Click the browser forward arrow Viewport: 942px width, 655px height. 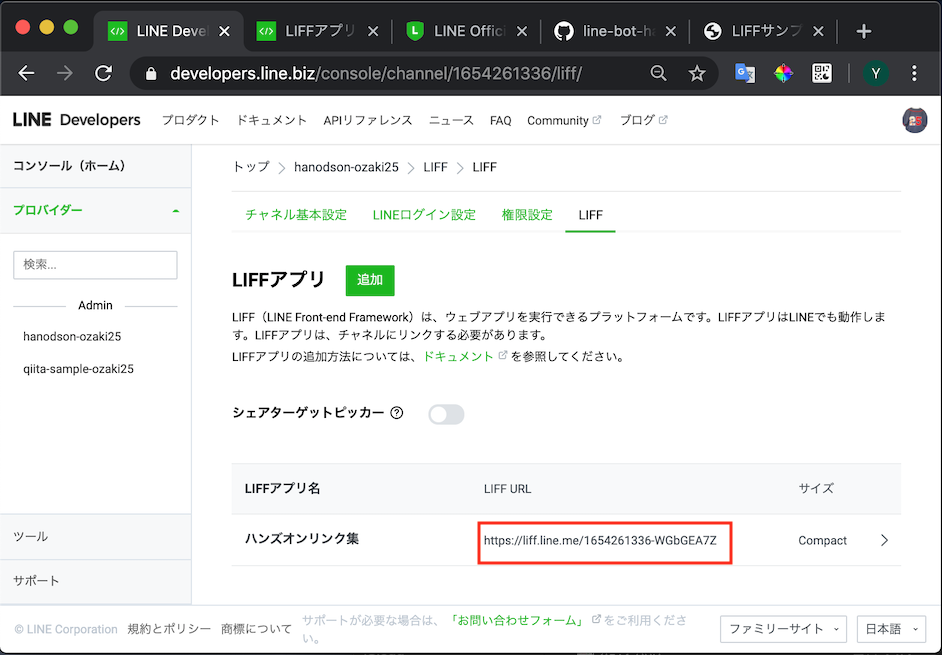(x=65, y=73)
